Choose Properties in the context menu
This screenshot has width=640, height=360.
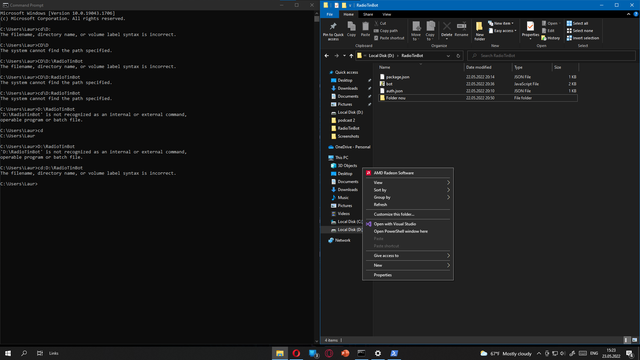pos(408,275)
